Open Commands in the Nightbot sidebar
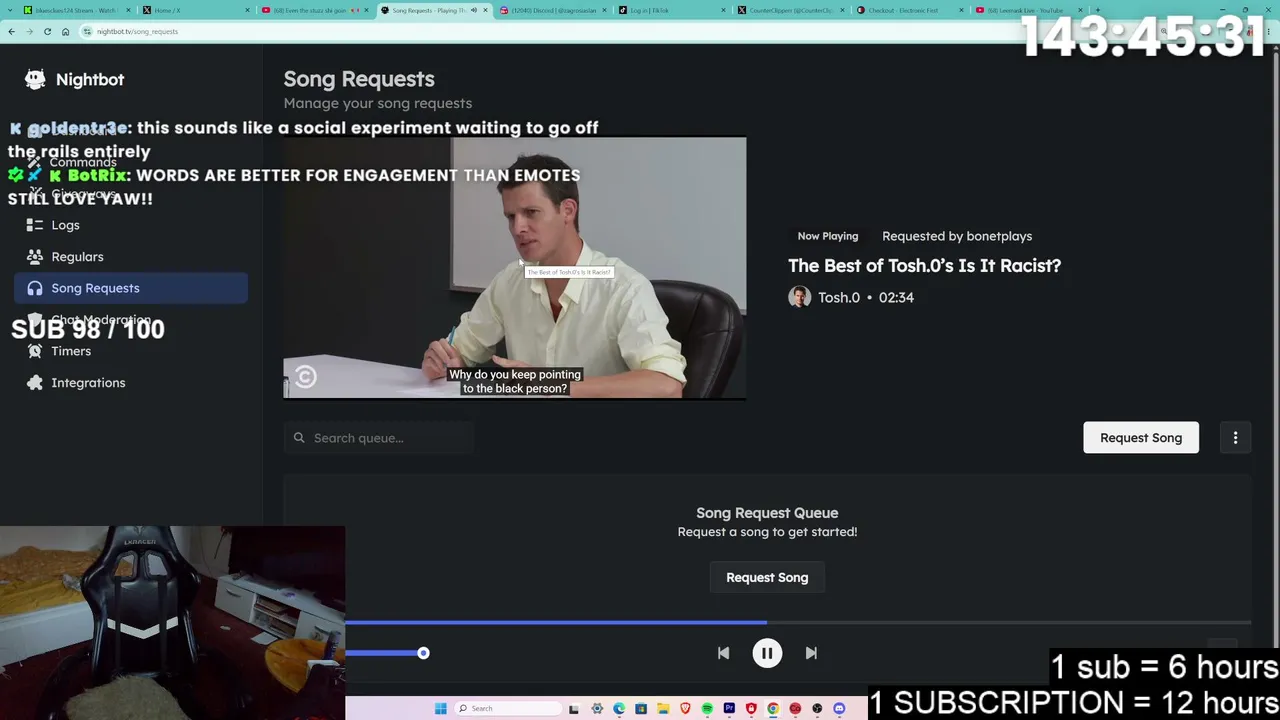 pyautogui.click(x=131, y=162)
